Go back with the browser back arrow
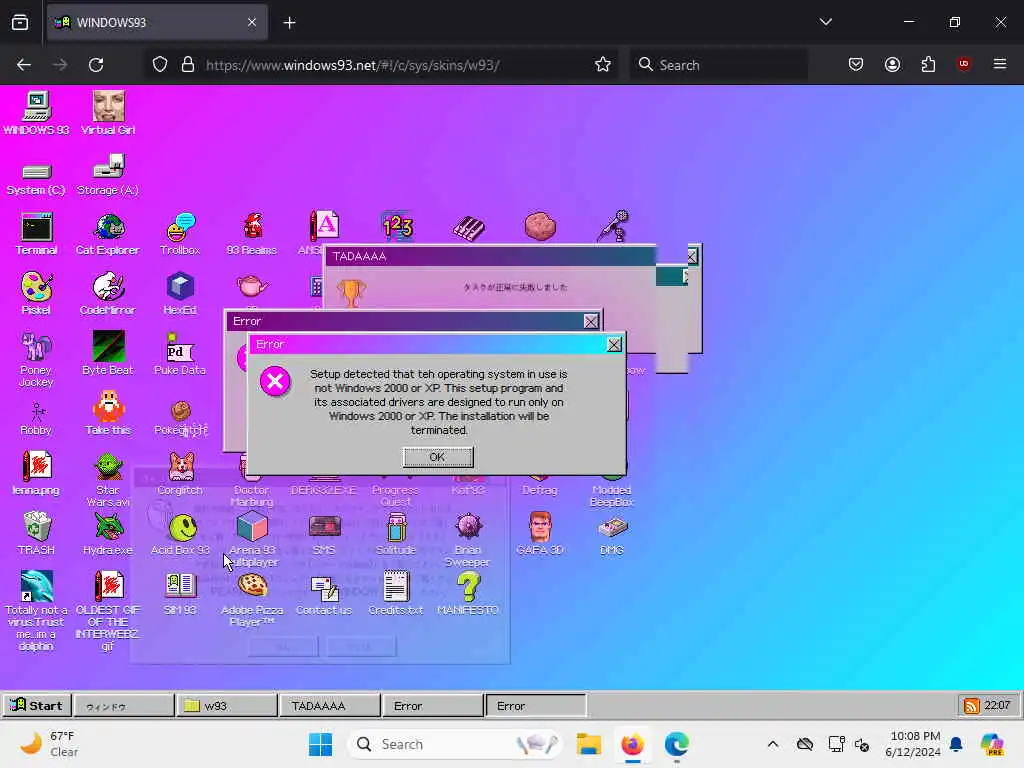1024x768 pixels. click(x=24, y=65)
